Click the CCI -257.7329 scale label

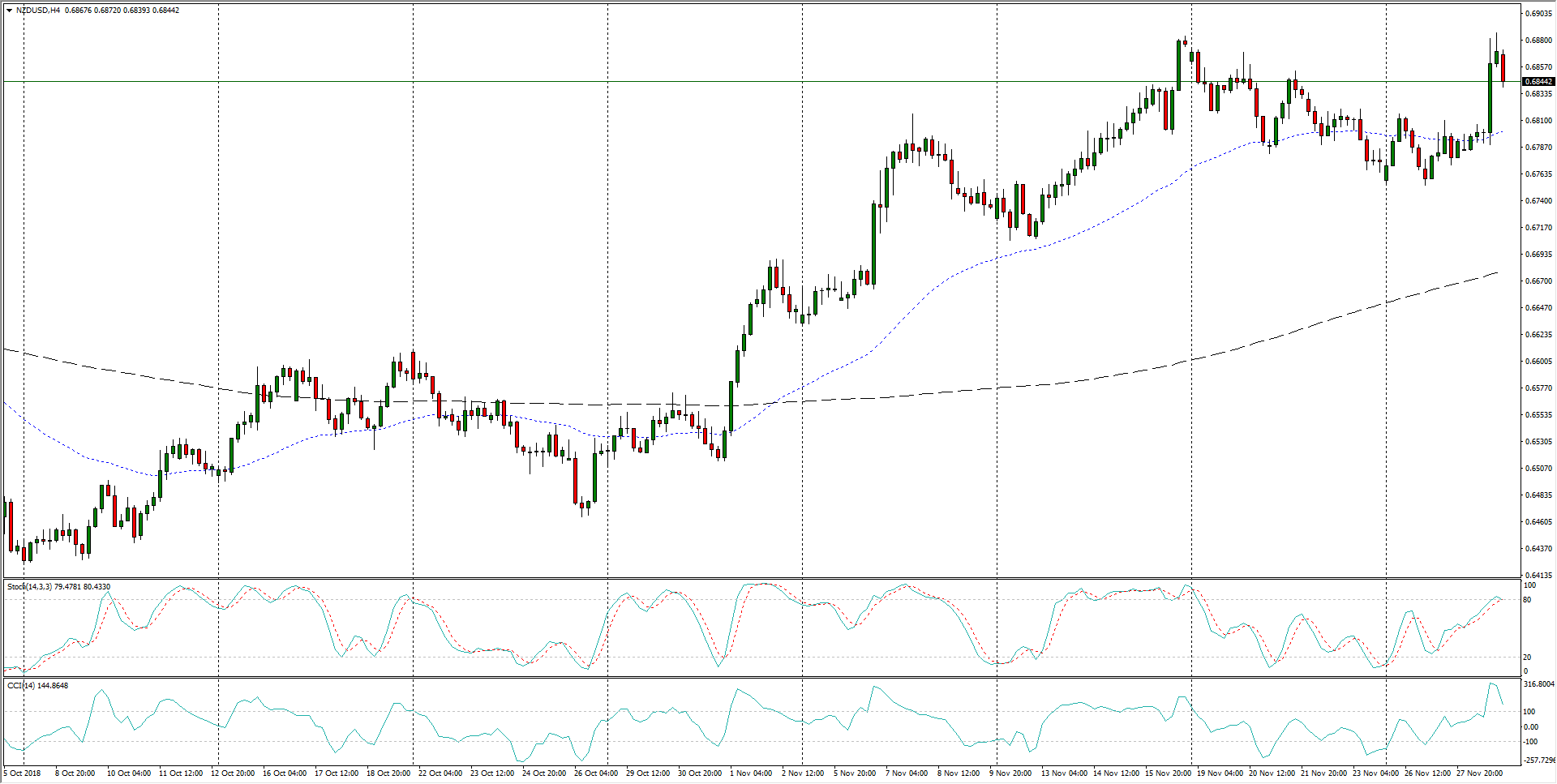tap(1538, 760)
